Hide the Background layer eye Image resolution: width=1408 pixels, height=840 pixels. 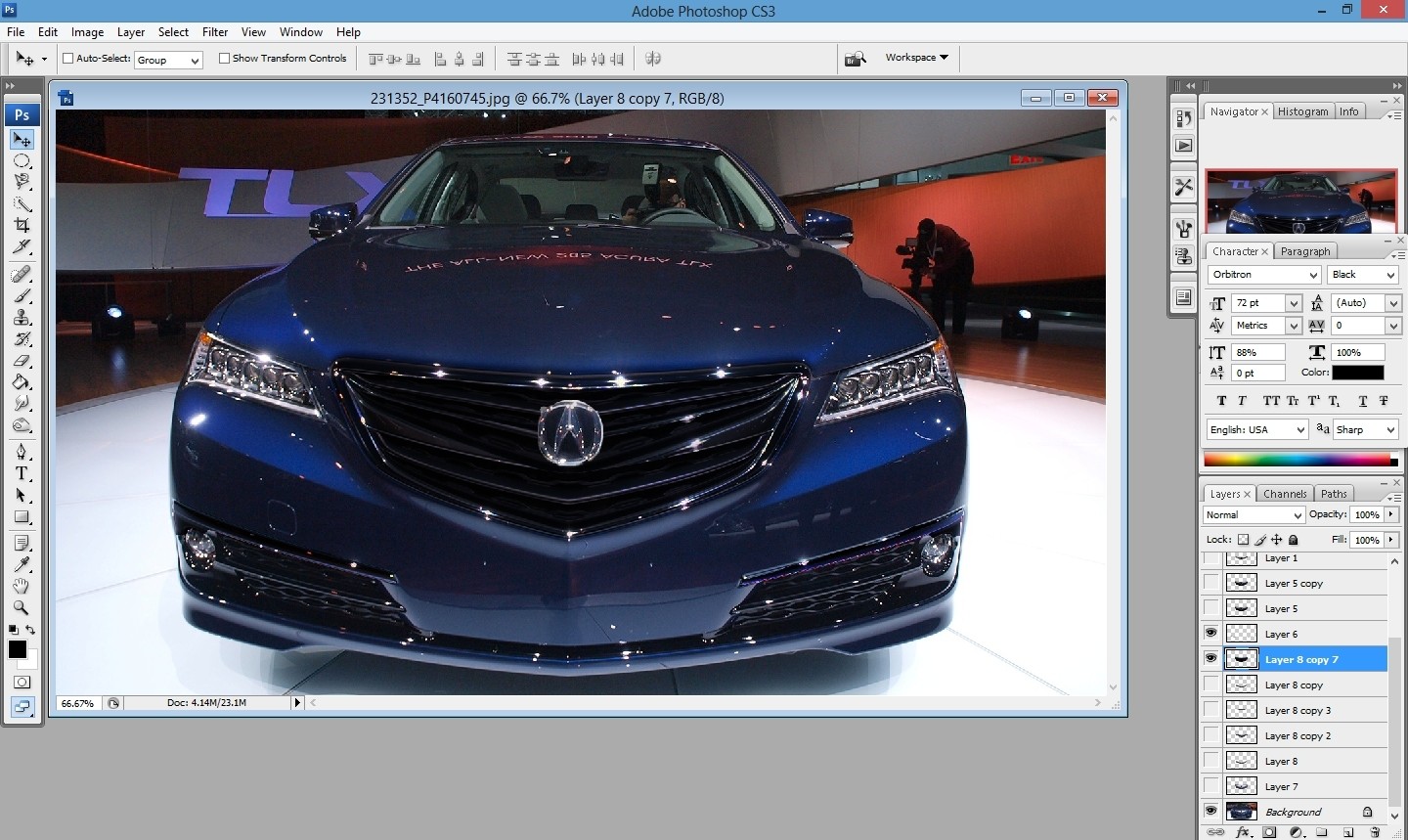pos(1211,812)
